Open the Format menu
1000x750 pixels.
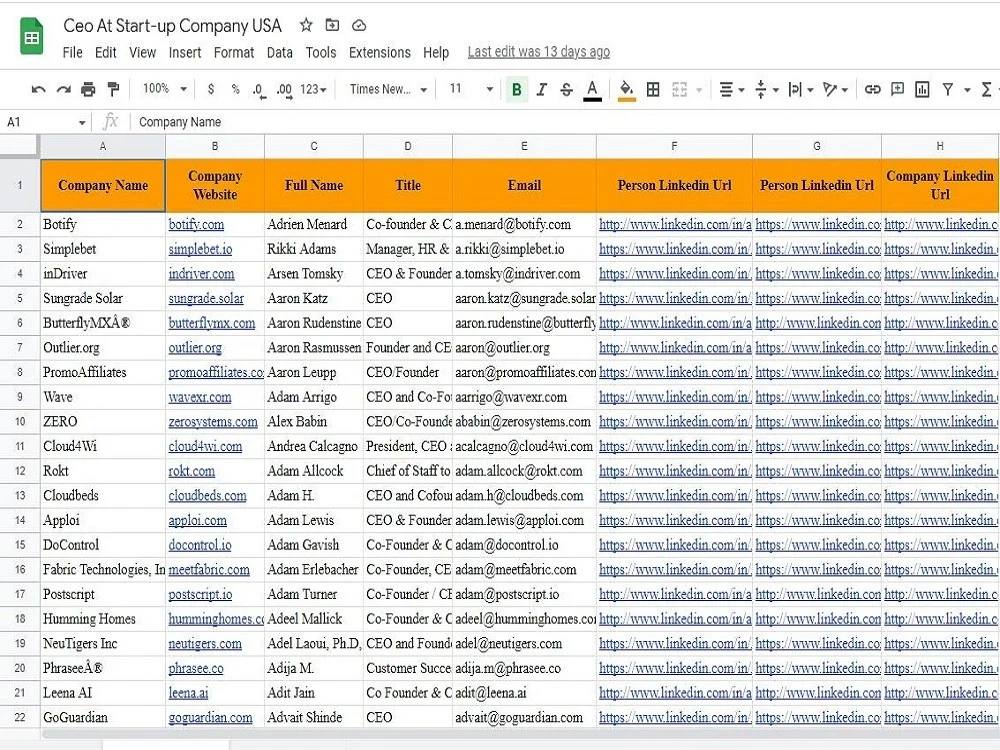coord(233,52)
